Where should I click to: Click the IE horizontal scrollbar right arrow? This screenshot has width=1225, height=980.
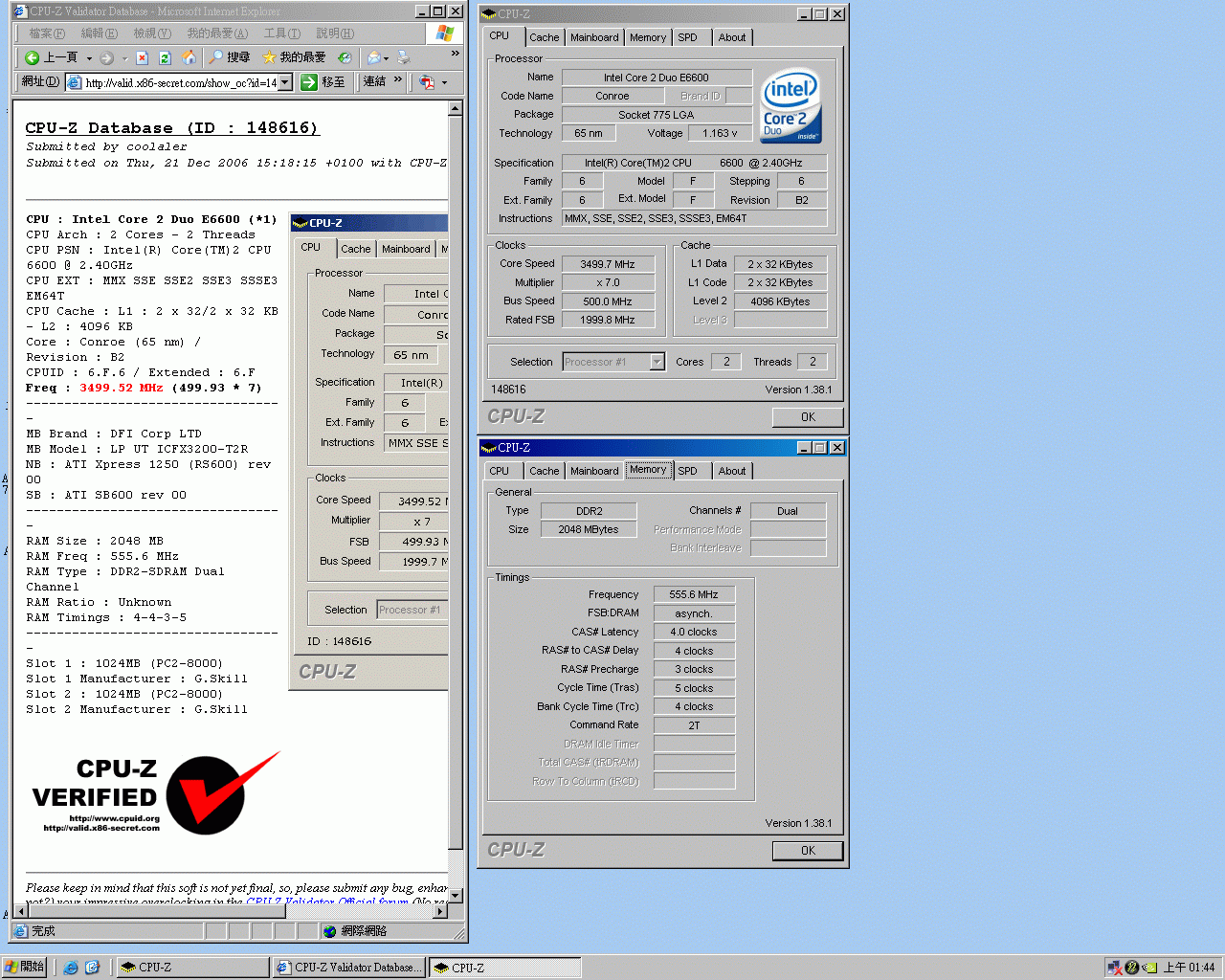[x=440, y=911]
